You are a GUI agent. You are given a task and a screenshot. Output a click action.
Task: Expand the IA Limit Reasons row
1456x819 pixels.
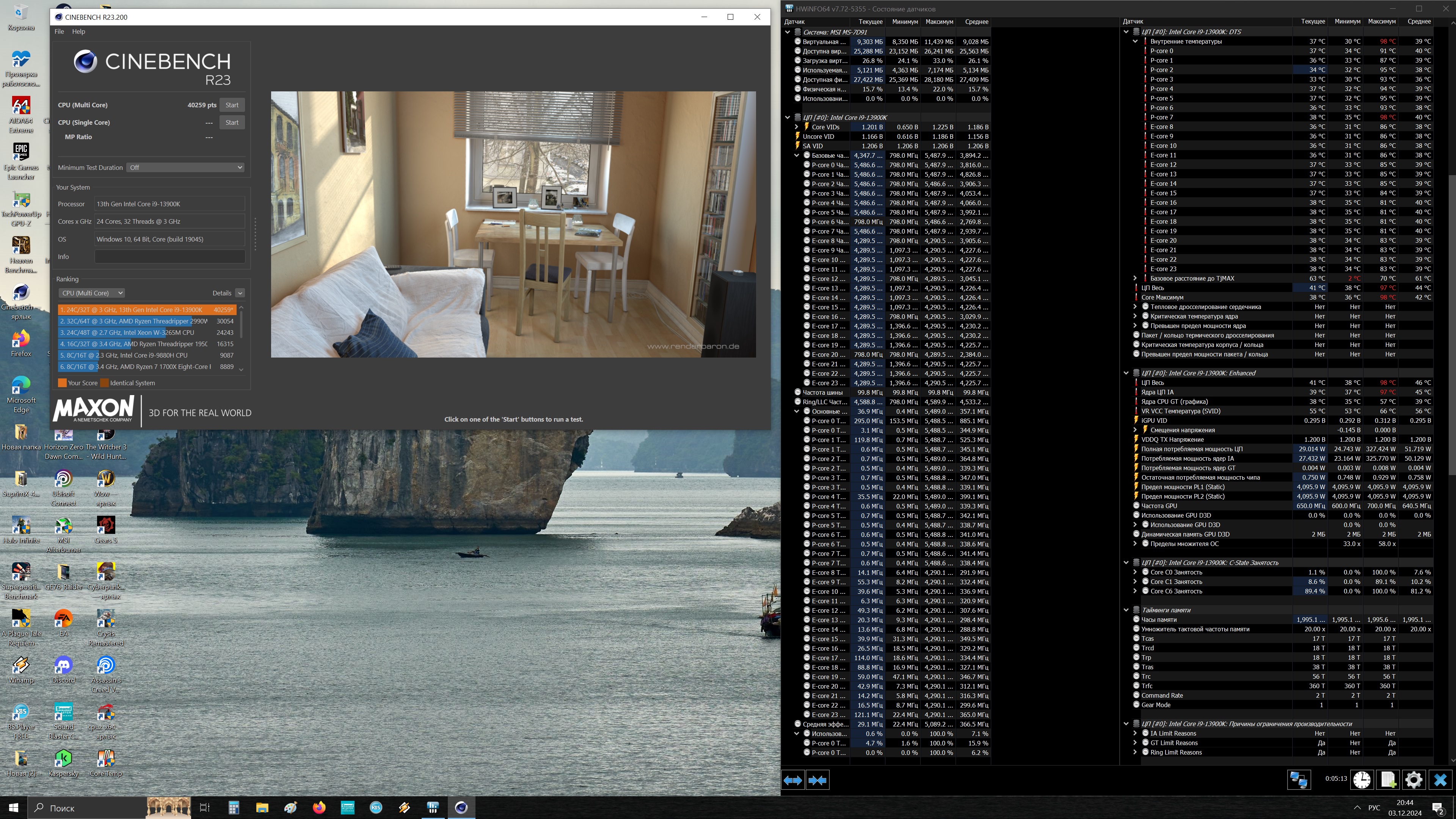tap(1135, 733)
